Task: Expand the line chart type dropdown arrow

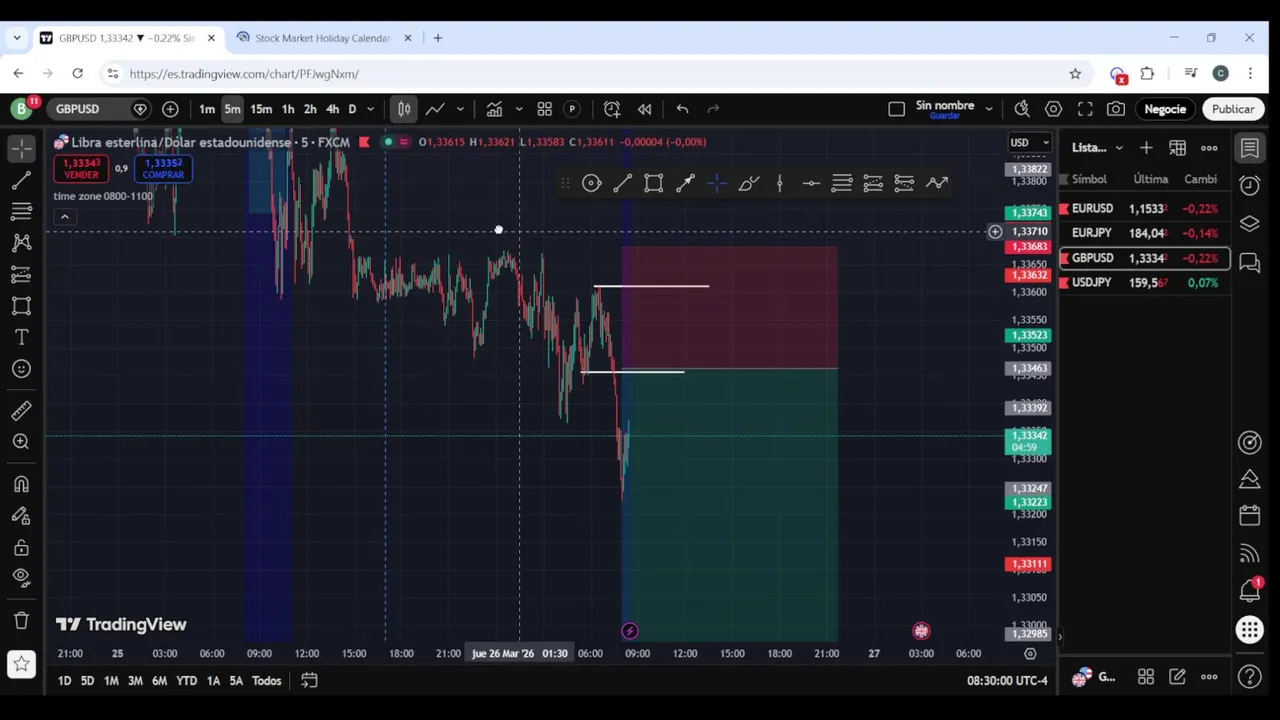Action: click(x=460, y=109)
